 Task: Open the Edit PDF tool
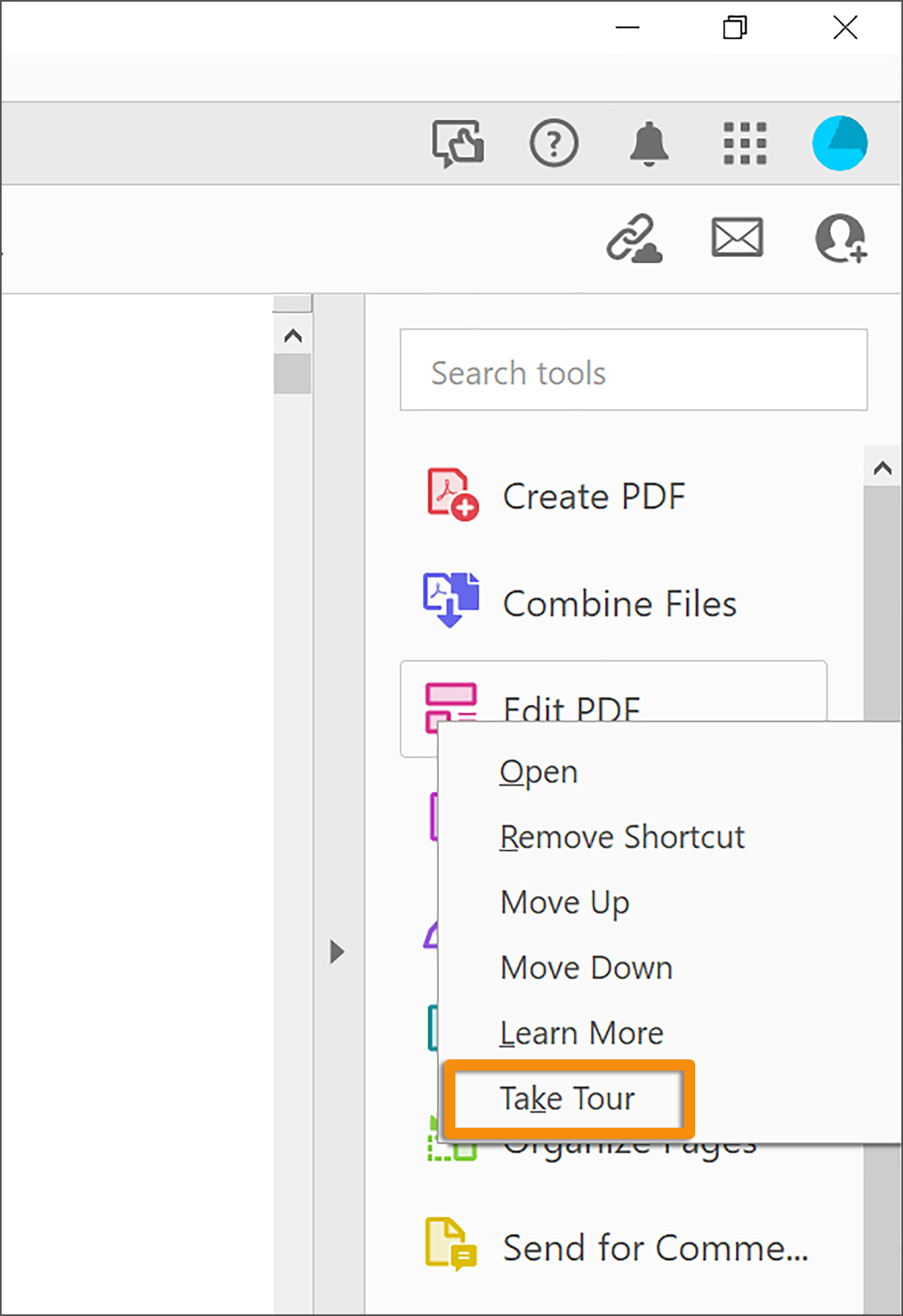tap(572, 709)
